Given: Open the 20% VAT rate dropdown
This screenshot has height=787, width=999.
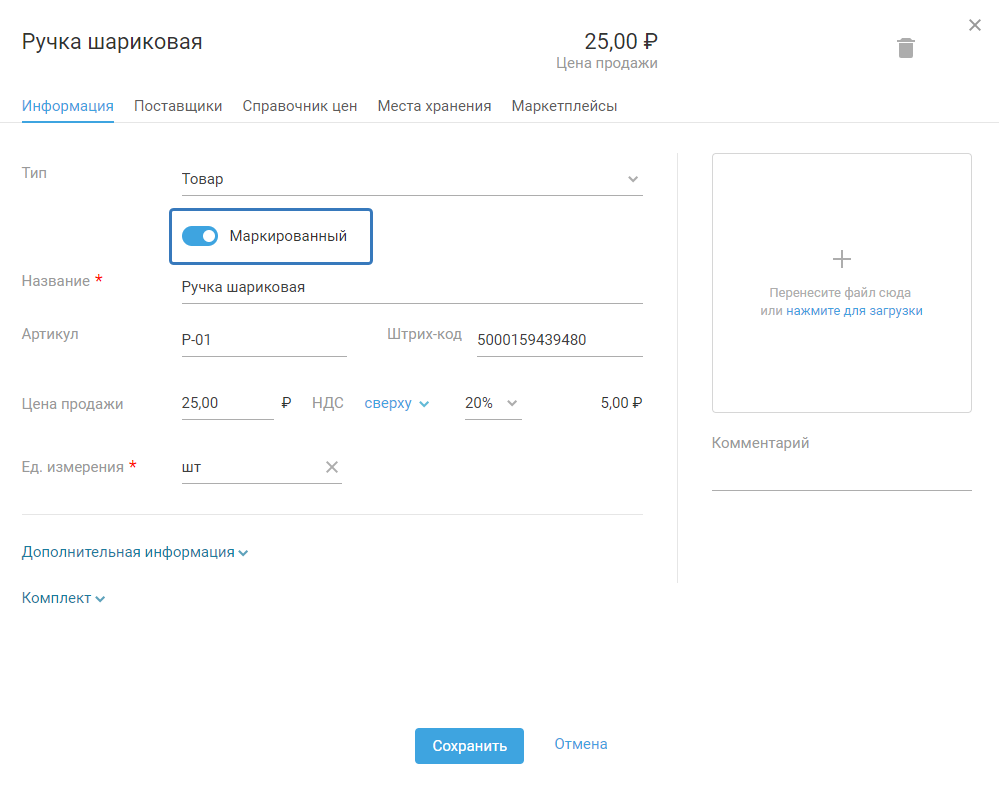Looking at the screenshot, I should click(x=492, y=403).
